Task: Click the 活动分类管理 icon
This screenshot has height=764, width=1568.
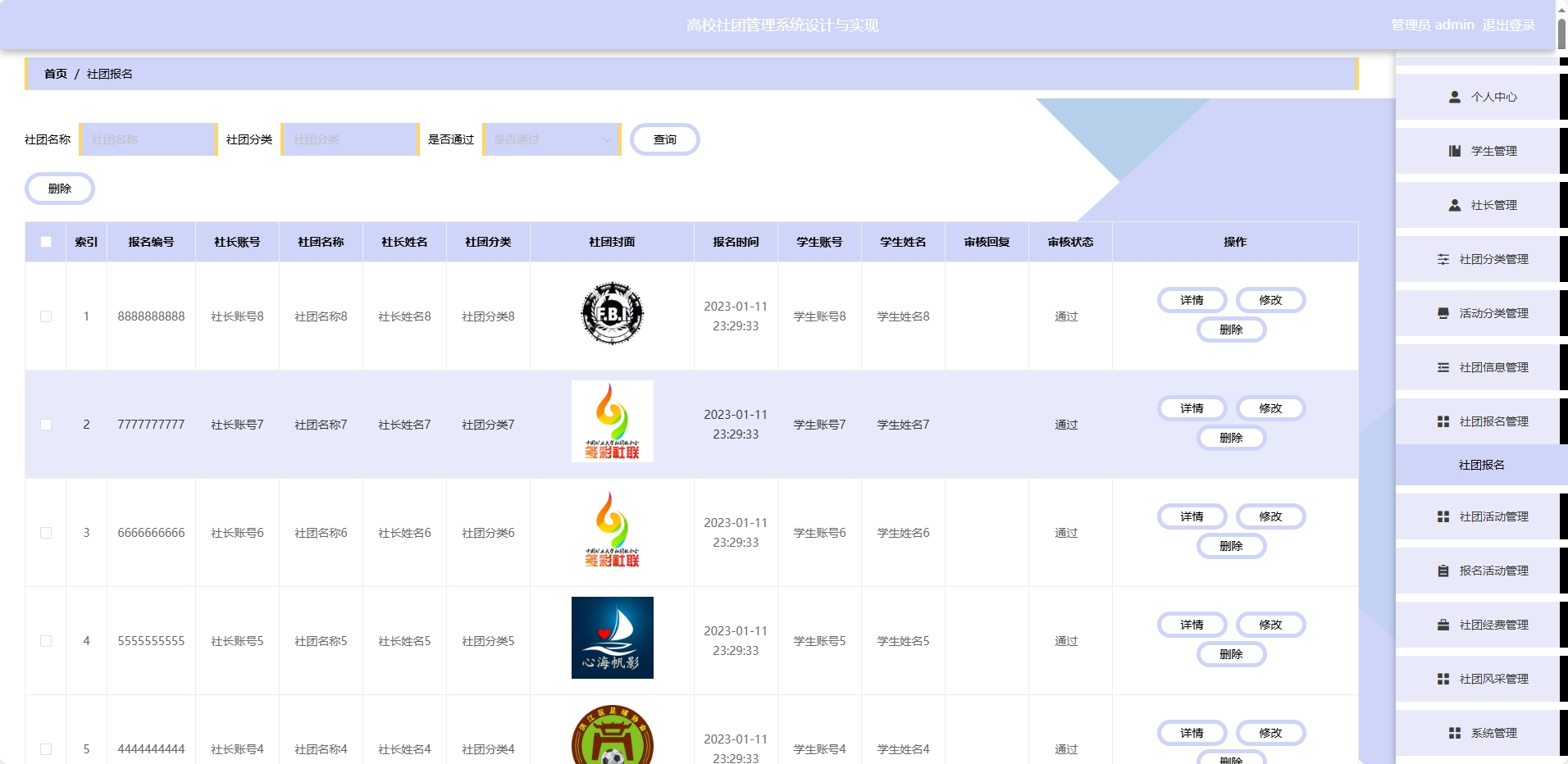Action: point(1443,313)
